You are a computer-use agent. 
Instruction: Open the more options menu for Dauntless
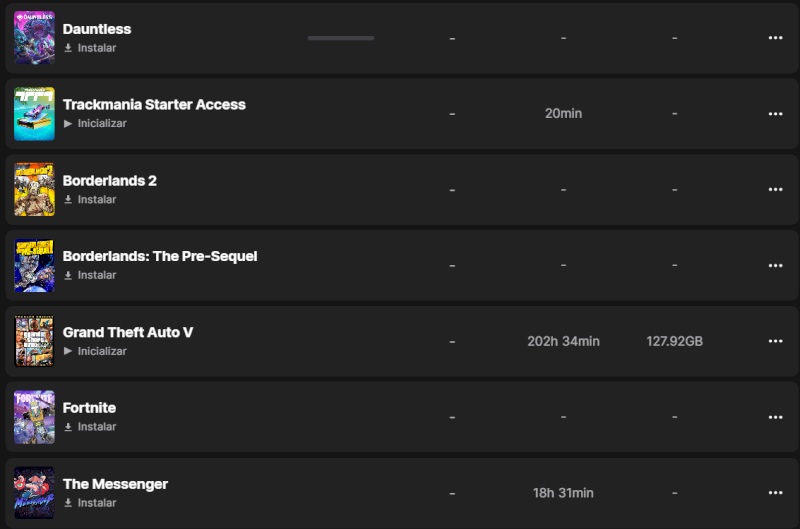point(775,38)
